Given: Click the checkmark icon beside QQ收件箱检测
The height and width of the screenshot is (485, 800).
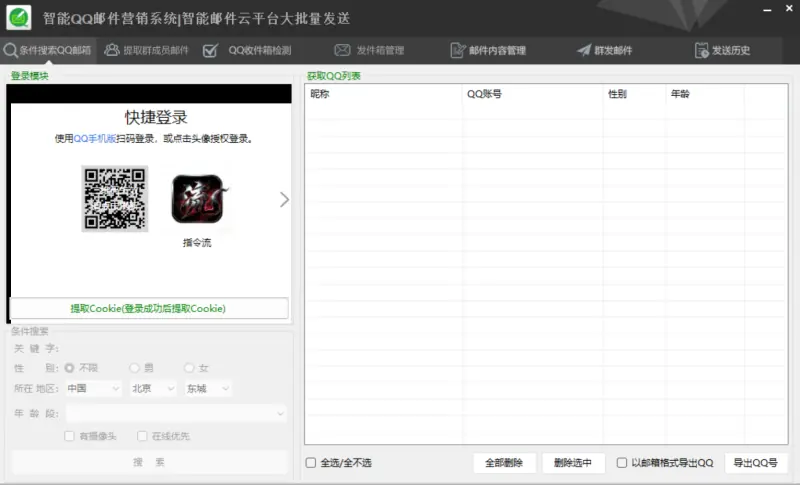Looking at the screenshot, I should click(210, 50).
